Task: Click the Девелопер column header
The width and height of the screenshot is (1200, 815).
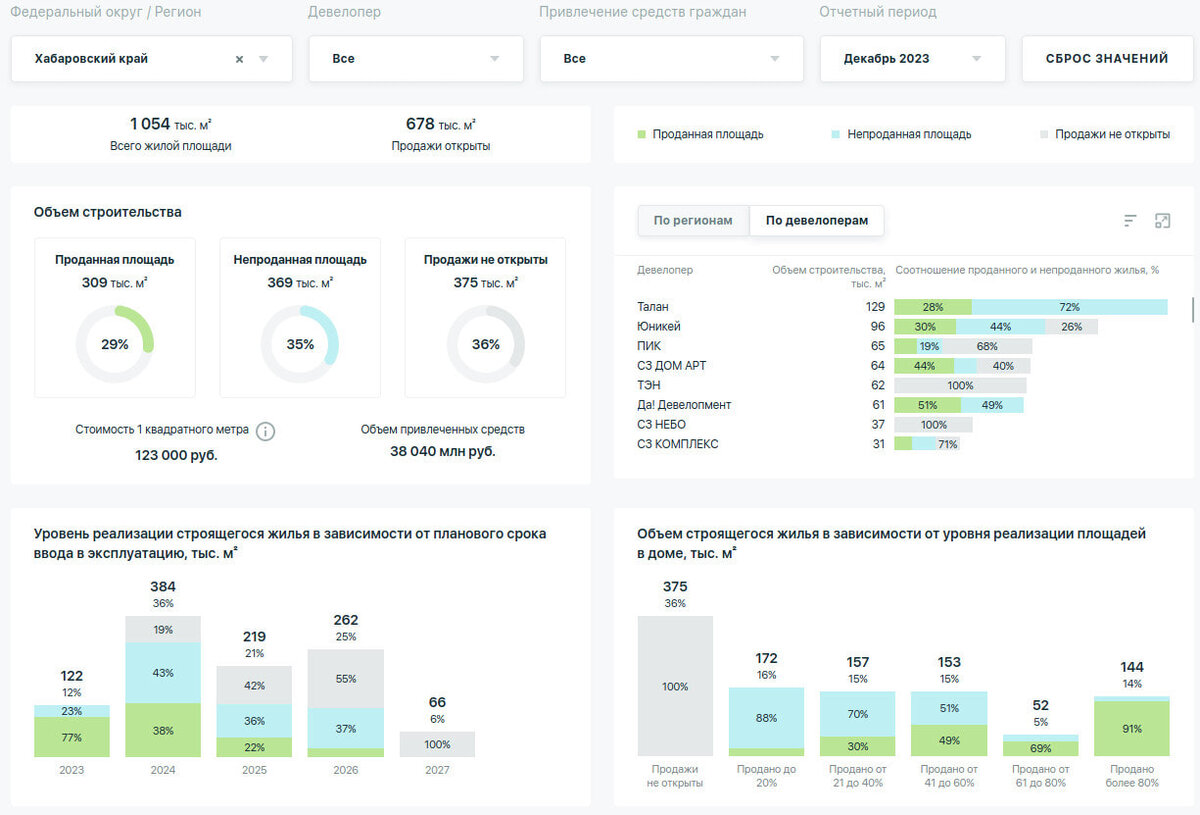Action: [x=665, y=270]
